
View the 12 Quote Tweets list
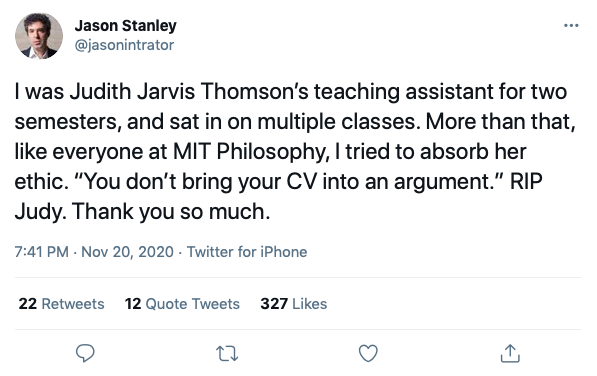click(x=182, y=304)
